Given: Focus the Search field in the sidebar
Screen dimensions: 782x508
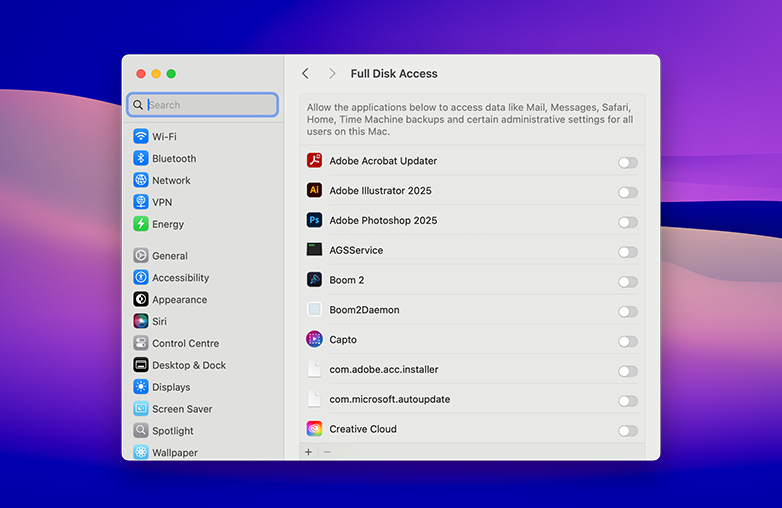Looking at the screenshot, I should click(202, 105).
